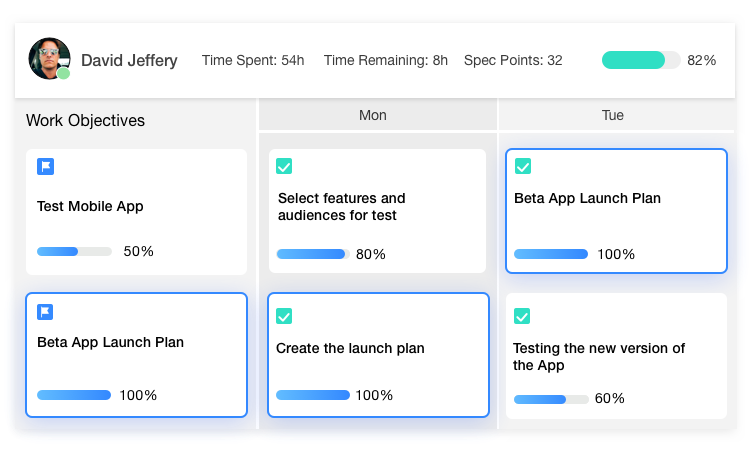The width and height of the screenshot is (750, 450).
Task: Click the flag icon on Test Mobile App
Action: click(x=45, y=167)
